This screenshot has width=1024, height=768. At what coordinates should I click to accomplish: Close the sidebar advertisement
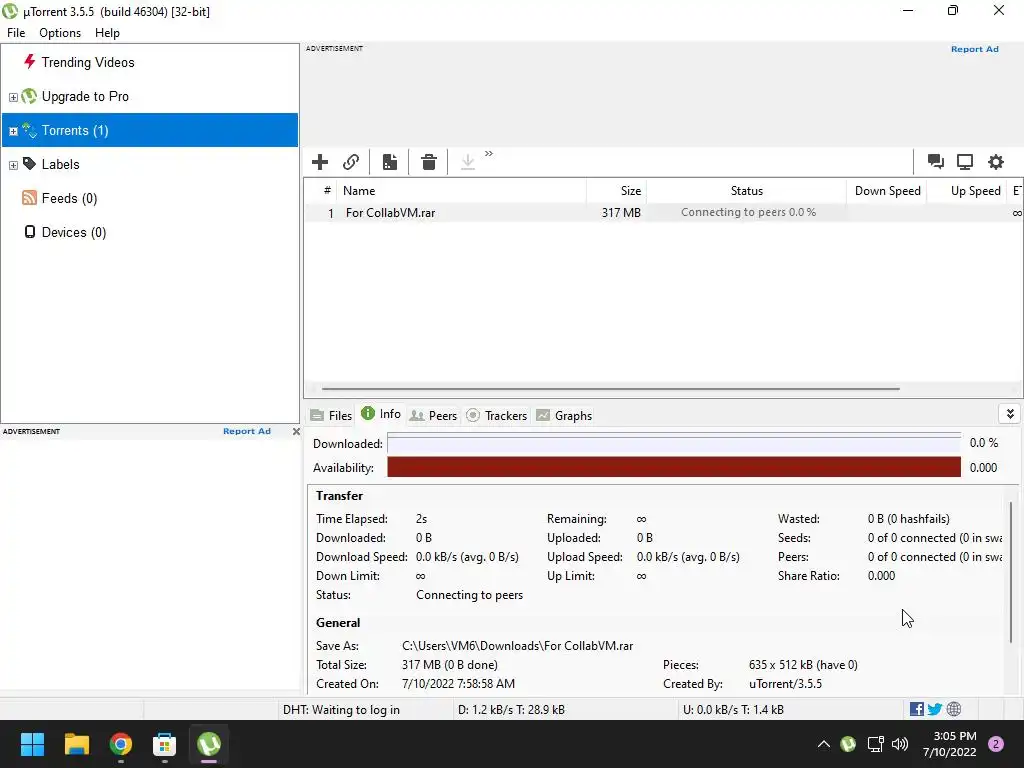click(x=296, y=432)
